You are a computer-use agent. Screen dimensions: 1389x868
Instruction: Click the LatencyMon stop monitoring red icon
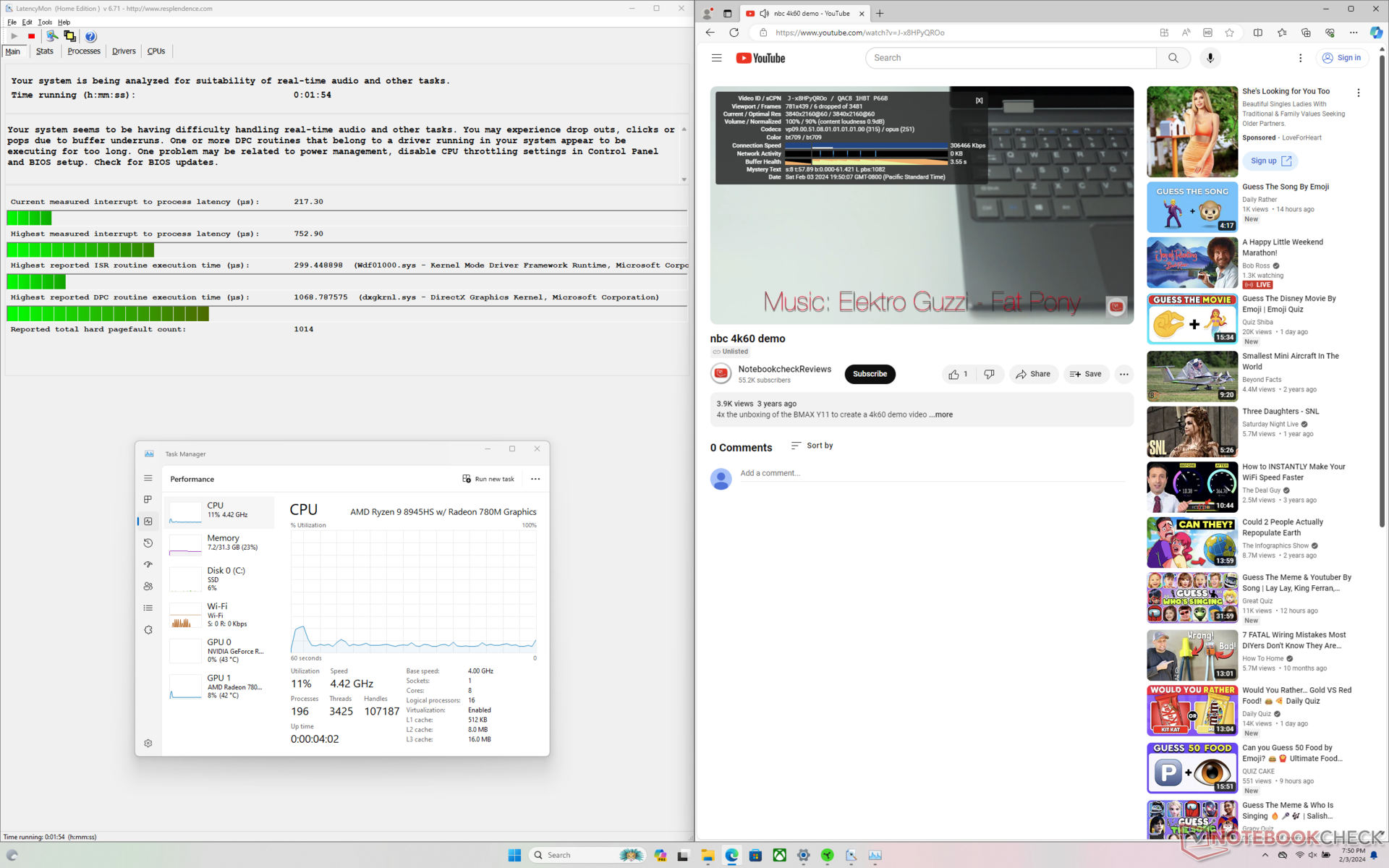point(31,36)
